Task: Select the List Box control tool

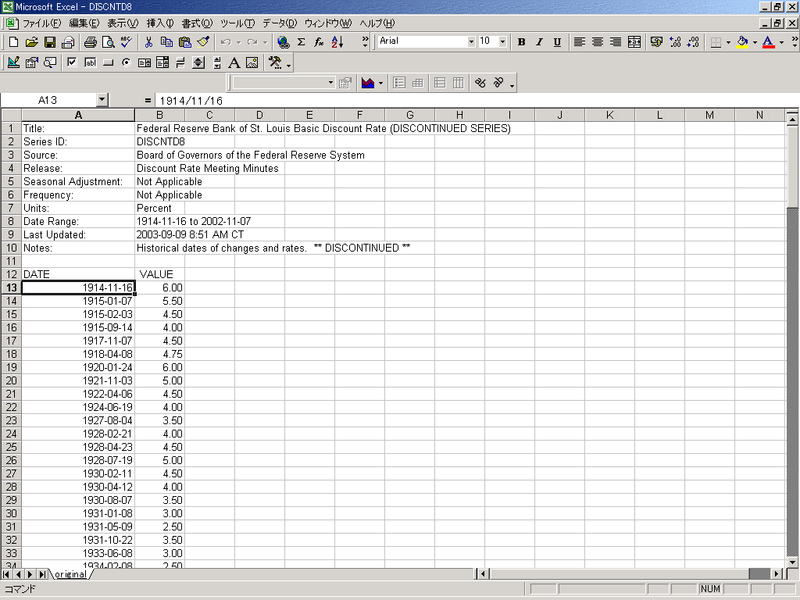Action: point(144,63)
